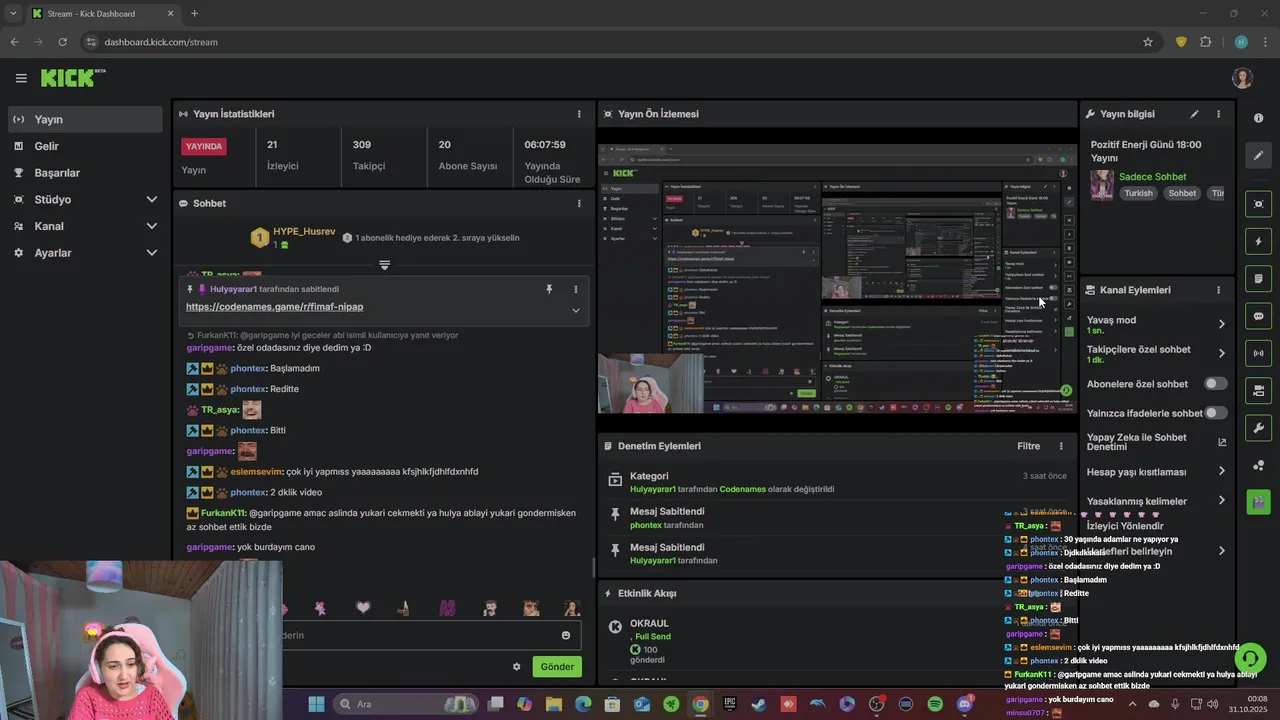Toggle Yalnızca ifadelerle sohbet switch
1280x720 pixels.
coord(1215,413)
